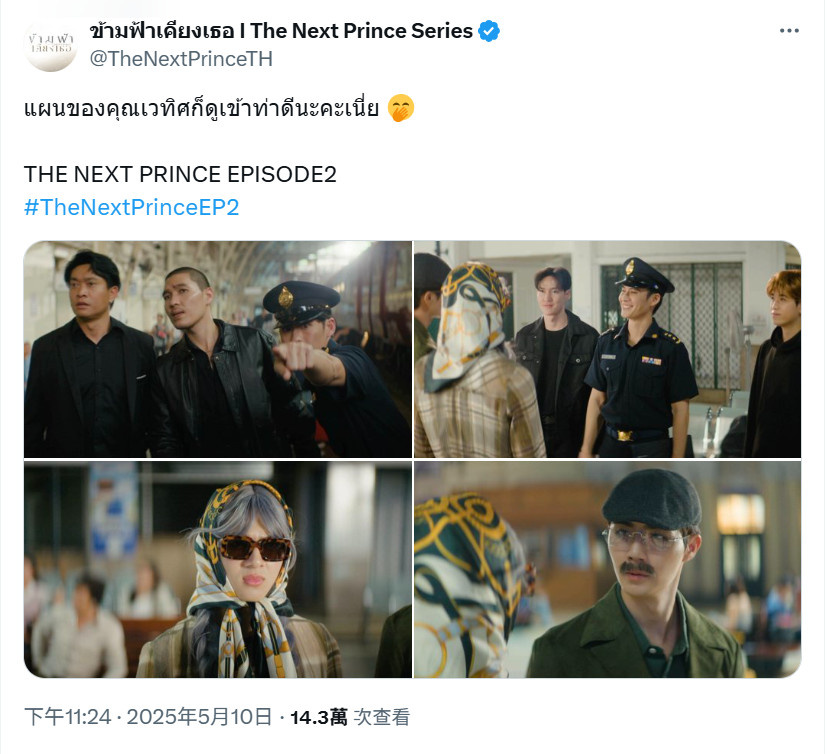Click the hooded man at second photo edge
The height and width of the screenshot is (754, 827).
click(775, 364)
